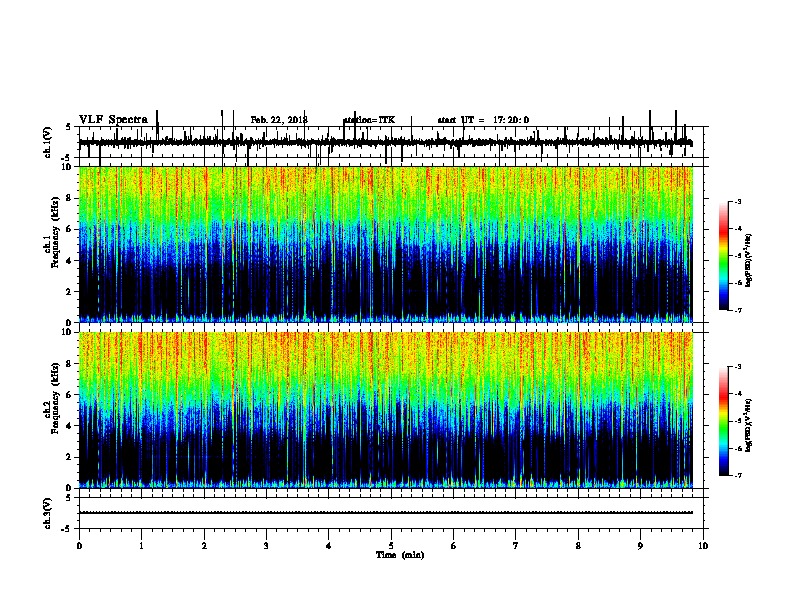The image size is (792, 612).
Task: Click the "station=ITK" header text
Action: 369,120
